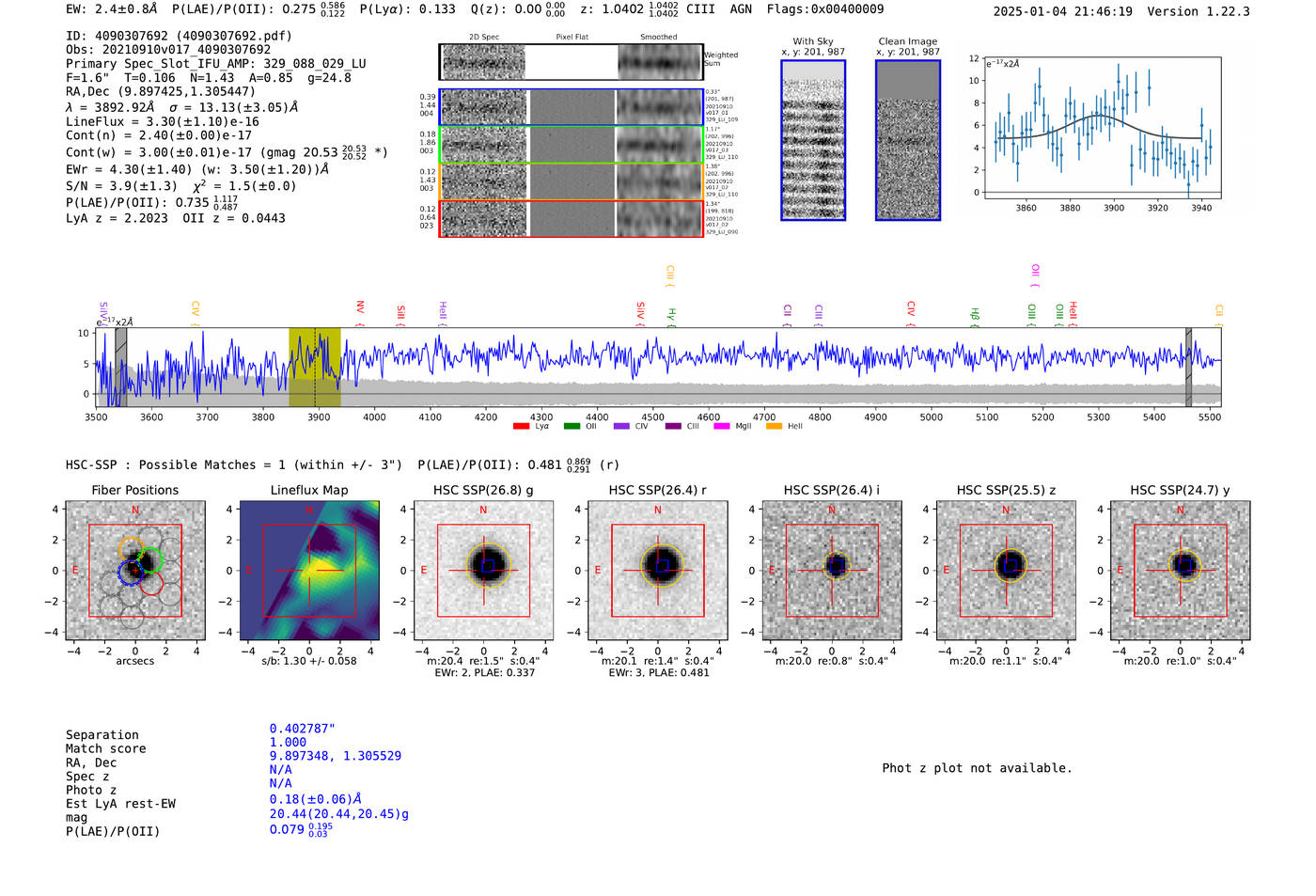Open the Lineflux Map image
The width and height of the screenshot is (1316, 896).
(x=309, y=571)
